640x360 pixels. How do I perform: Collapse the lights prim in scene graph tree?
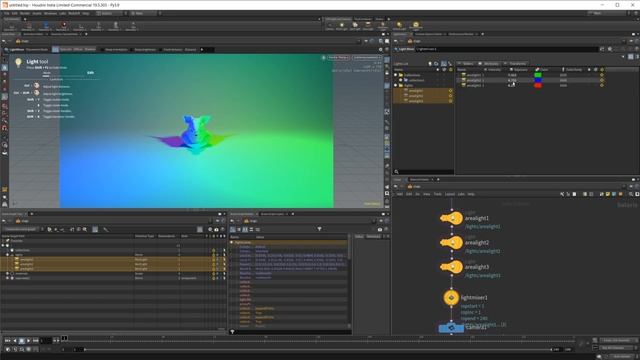(x=7, y=255)
